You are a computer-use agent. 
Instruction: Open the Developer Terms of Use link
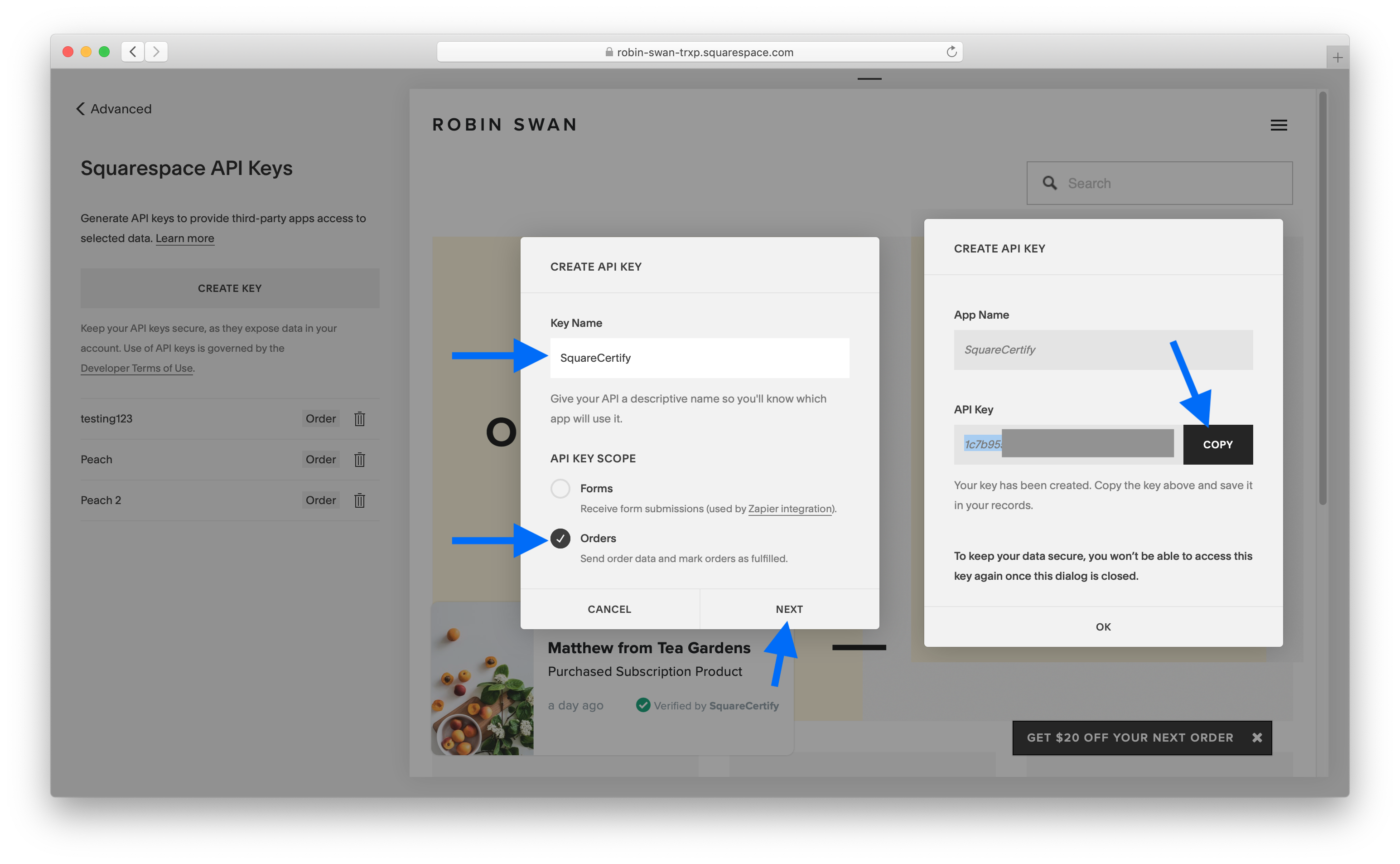pos(136,368)
